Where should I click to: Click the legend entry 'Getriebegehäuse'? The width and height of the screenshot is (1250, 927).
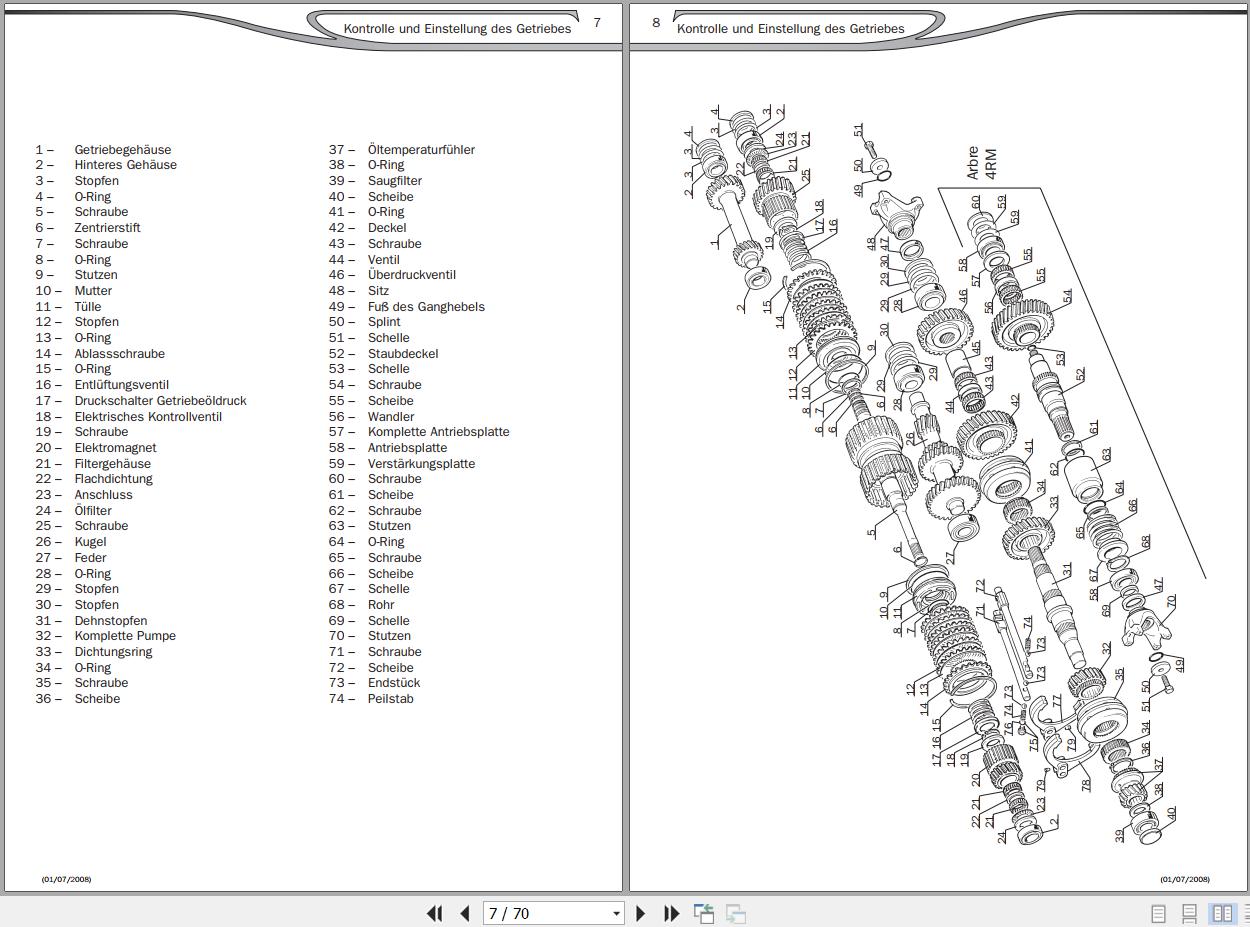[123, 150]
